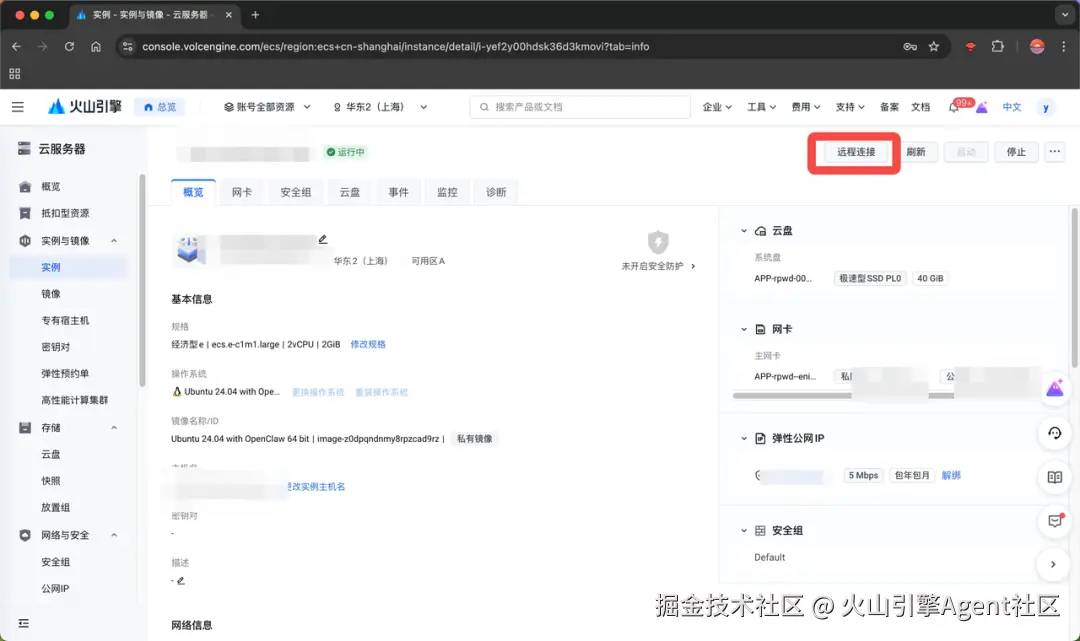This screenshot has width=1080, height=641.
Task: Open the hamburger navigation menu
Action: point(18,107)
